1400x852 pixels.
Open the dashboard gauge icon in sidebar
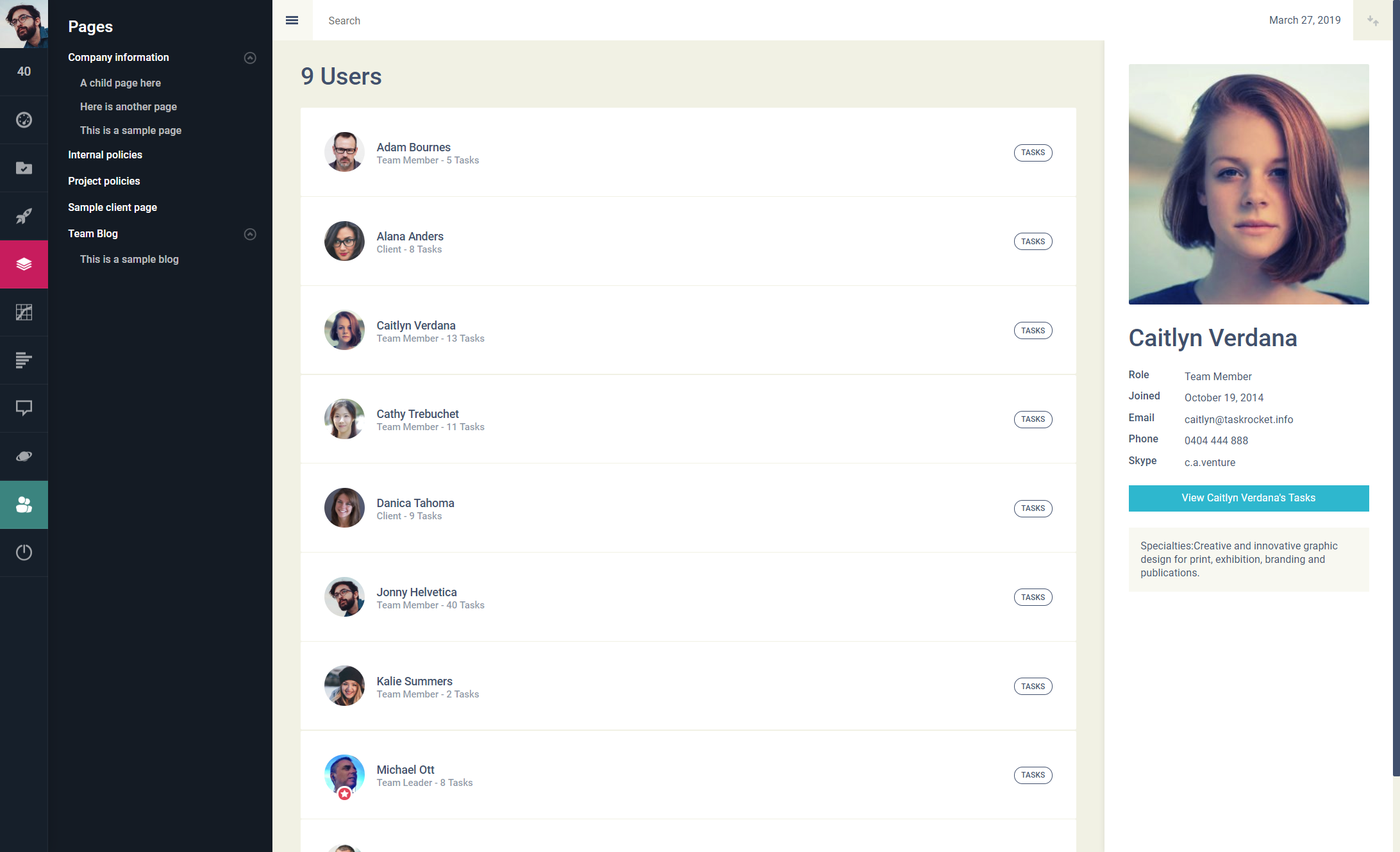click(24, 120)
